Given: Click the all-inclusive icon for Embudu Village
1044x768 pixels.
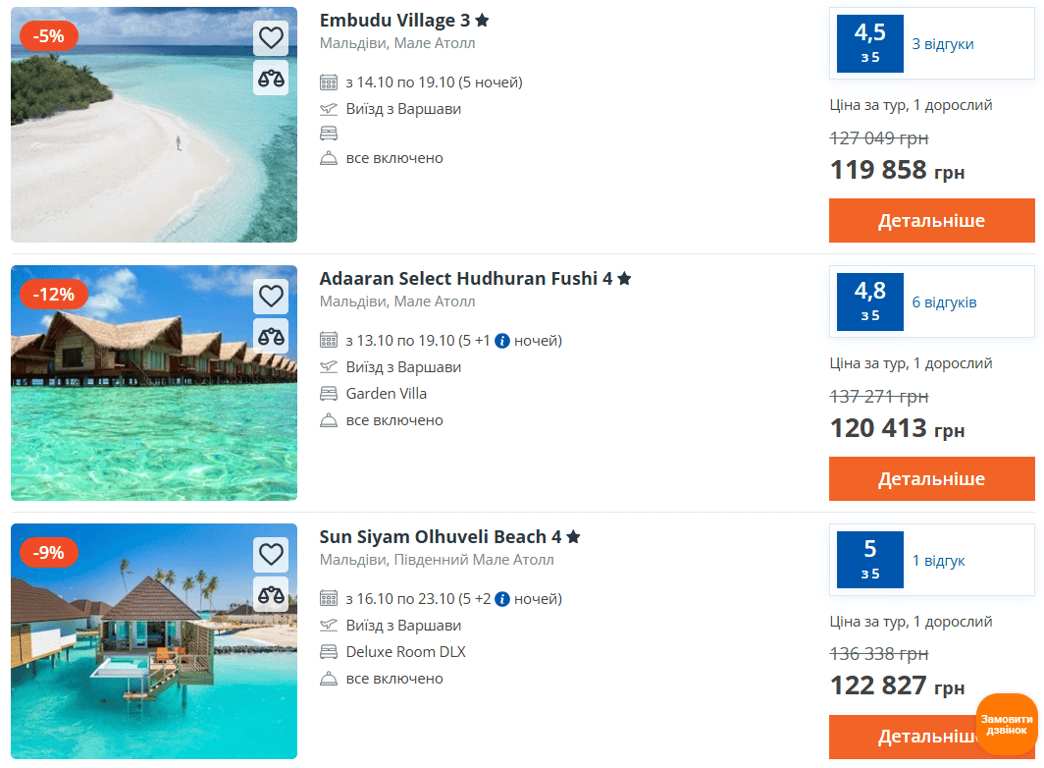Looking at the screenshot, I should [x=329, y=157].
